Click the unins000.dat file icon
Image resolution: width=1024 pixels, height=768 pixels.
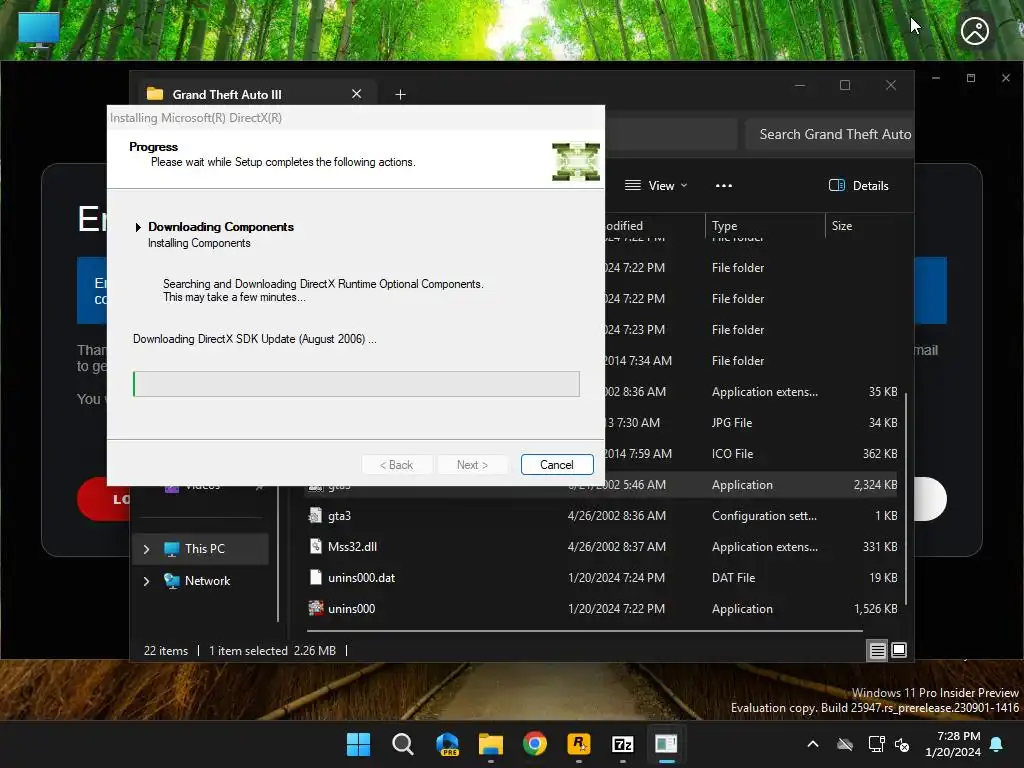315,577
